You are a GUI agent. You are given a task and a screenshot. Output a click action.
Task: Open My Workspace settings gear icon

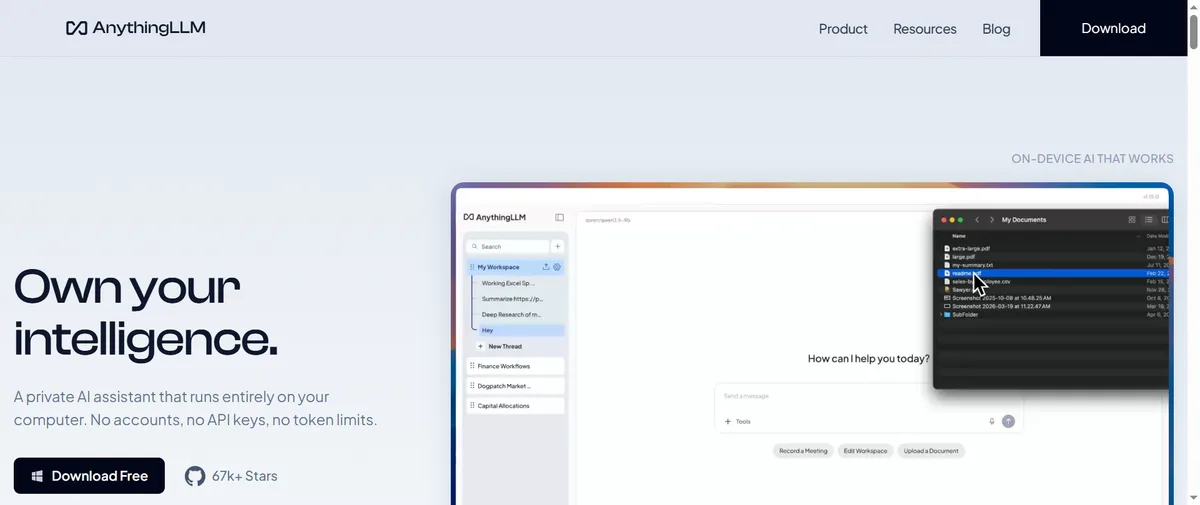(558, 267)
